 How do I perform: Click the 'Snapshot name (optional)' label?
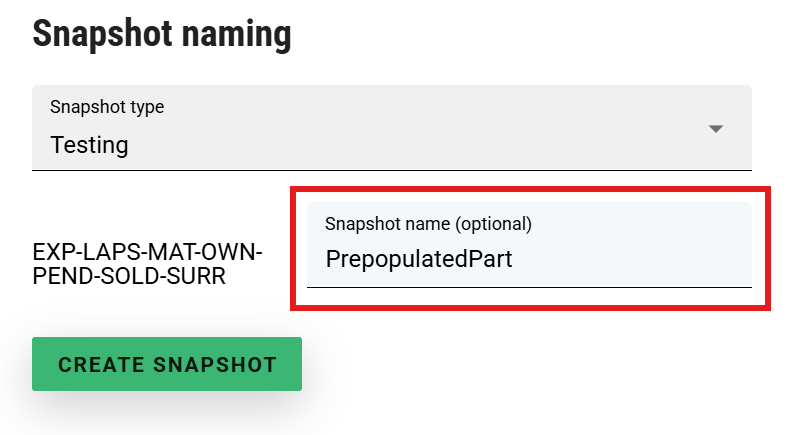(x=428, y=224)
